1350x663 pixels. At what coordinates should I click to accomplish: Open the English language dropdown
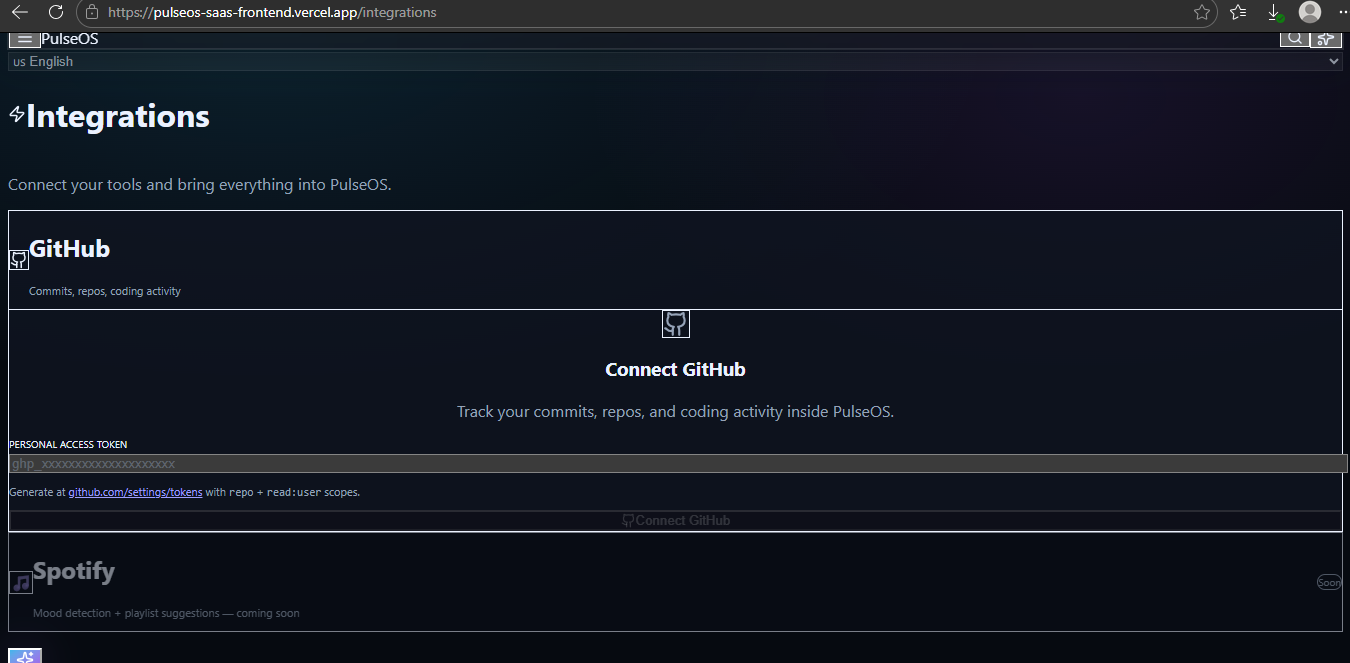click(675, 61)
